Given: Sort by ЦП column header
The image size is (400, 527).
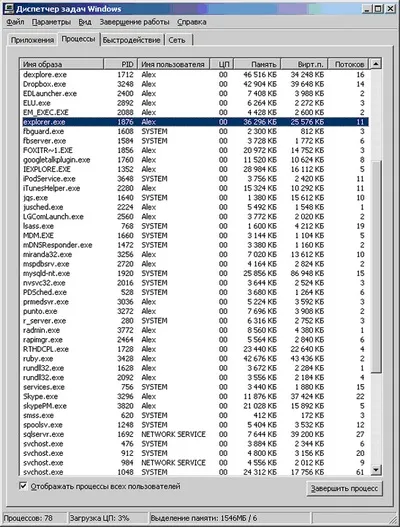Looking at the screenshot, I should click(x=222, y=64).
